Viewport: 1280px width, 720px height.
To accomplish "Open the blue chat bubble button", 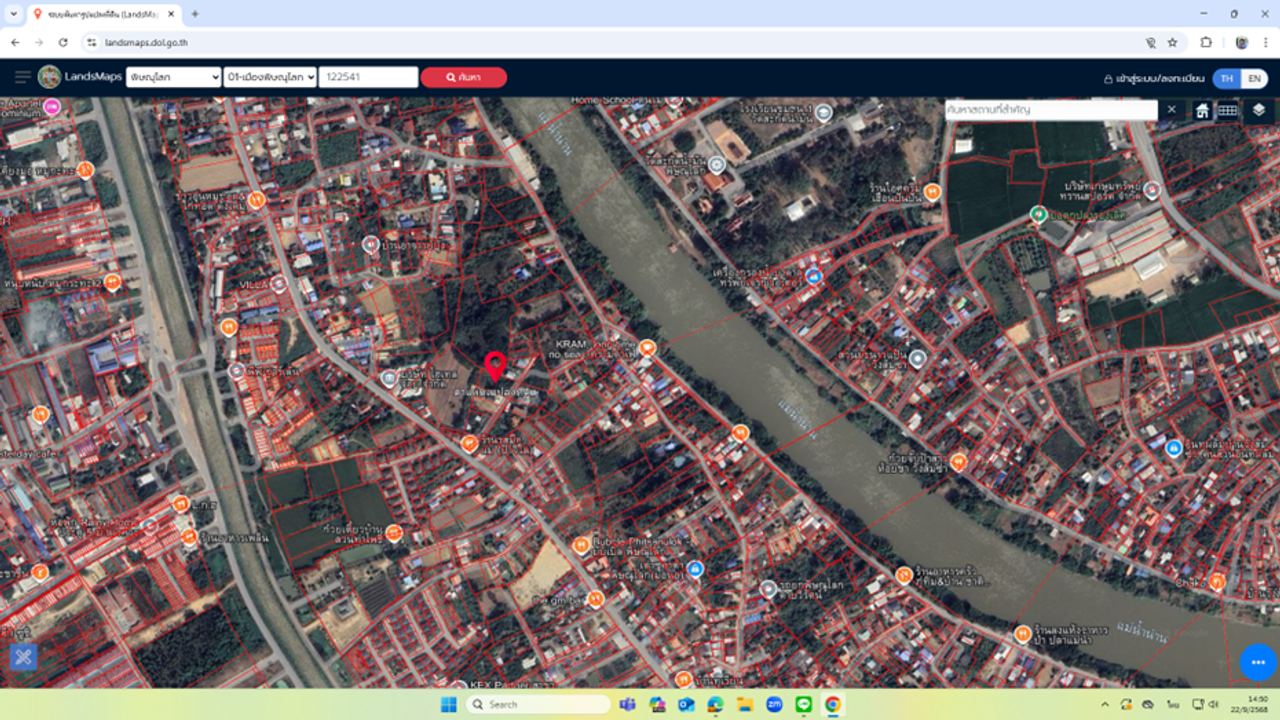I will [1257, 662].
